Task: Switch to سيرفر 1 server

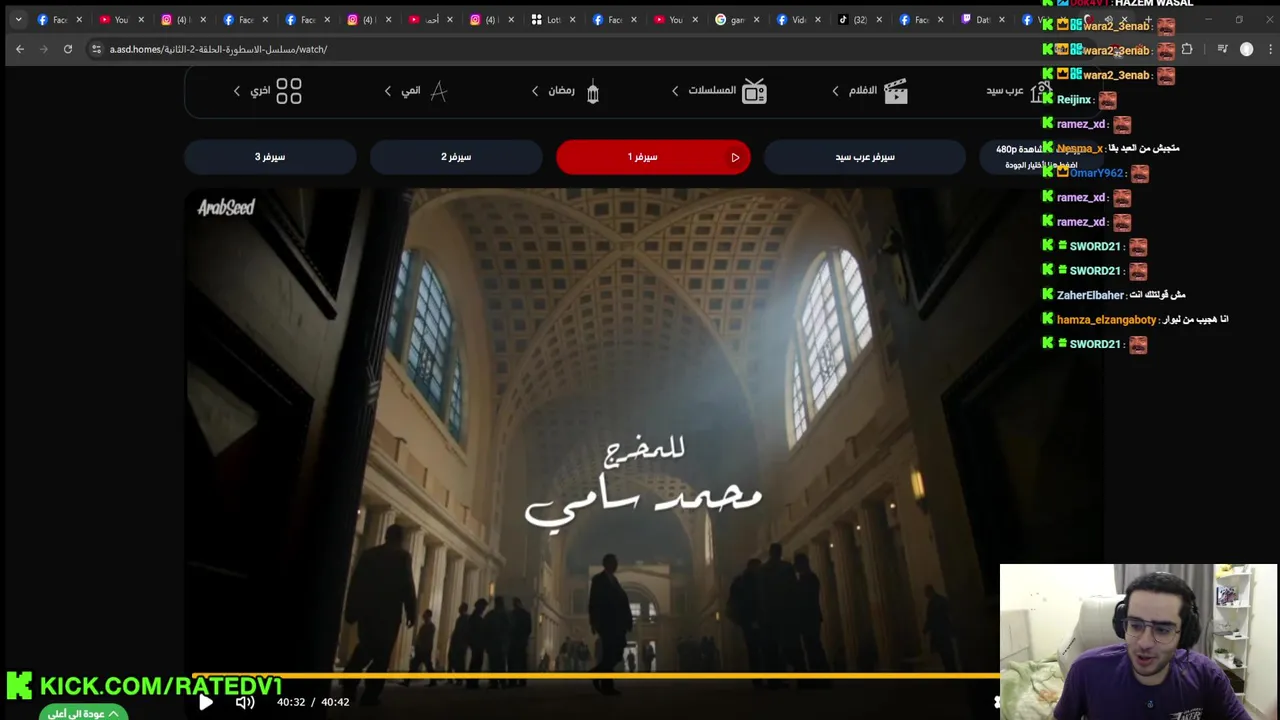Action: click(653, 157)
